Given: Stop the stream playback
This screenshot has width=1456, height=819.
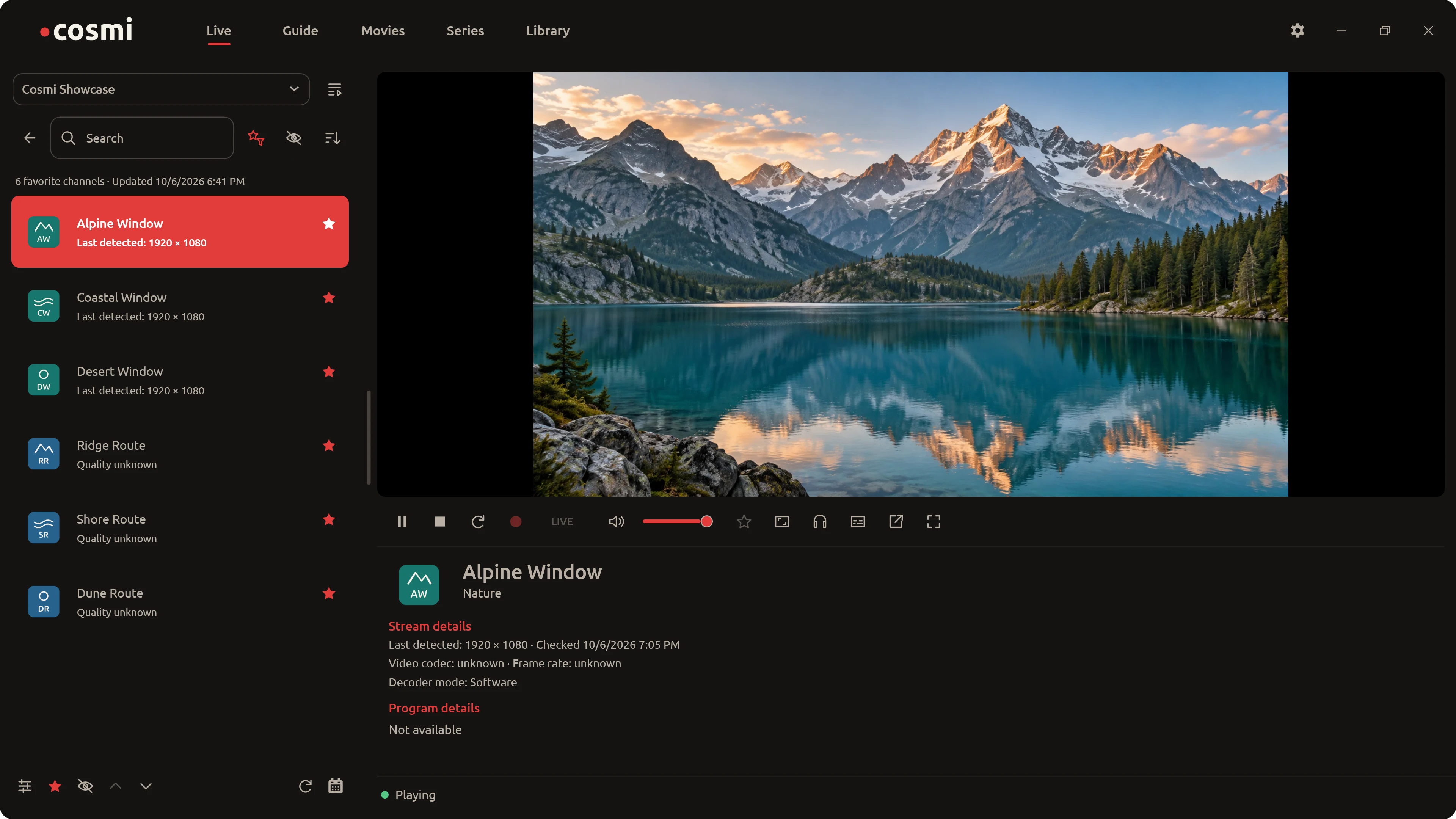Looking at the screenshot, I should (x=440, y=521).
